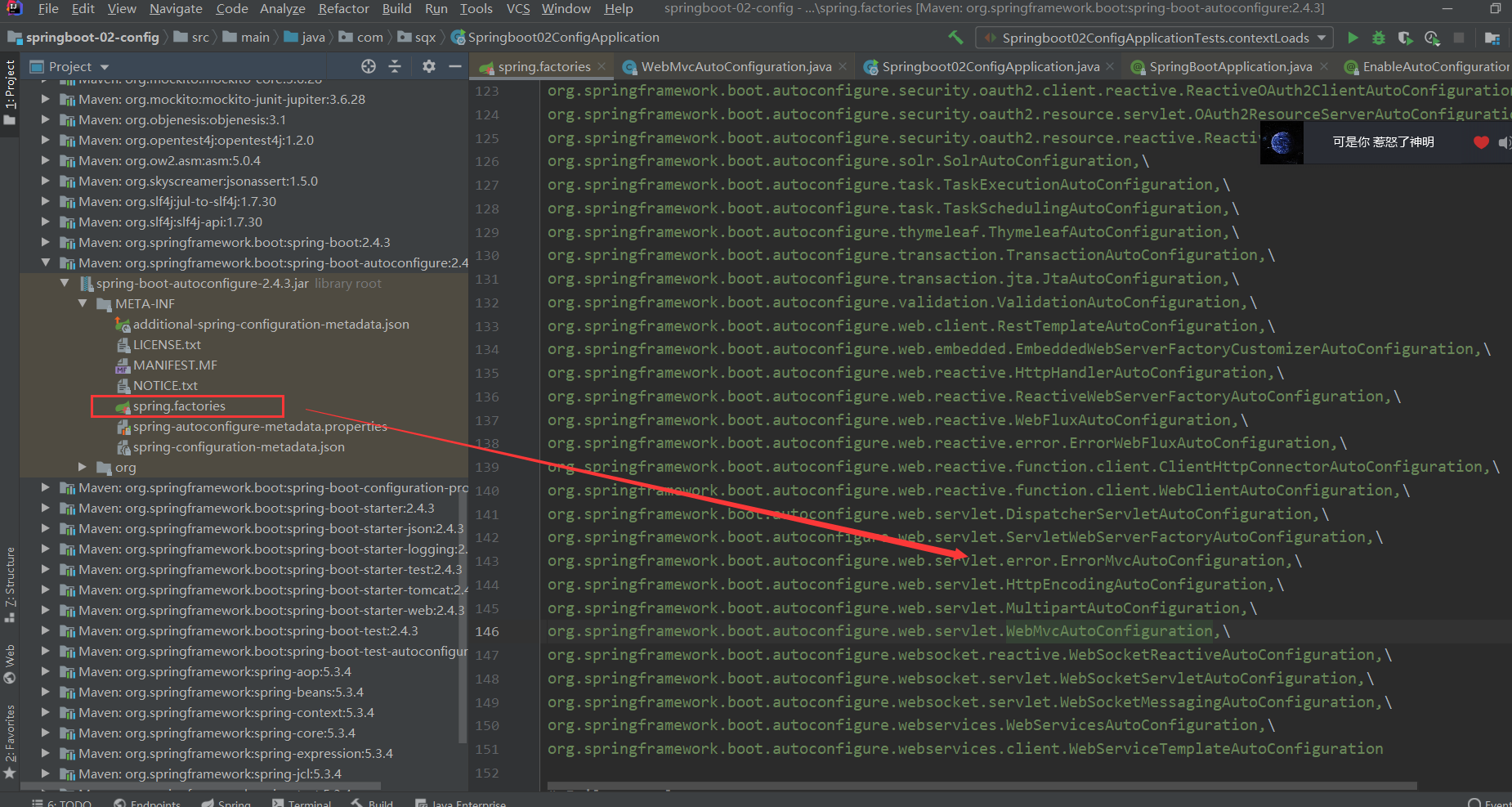
Task: Click WebMvcAutoConfiguration text on line 146
Action: (1109, 631)
